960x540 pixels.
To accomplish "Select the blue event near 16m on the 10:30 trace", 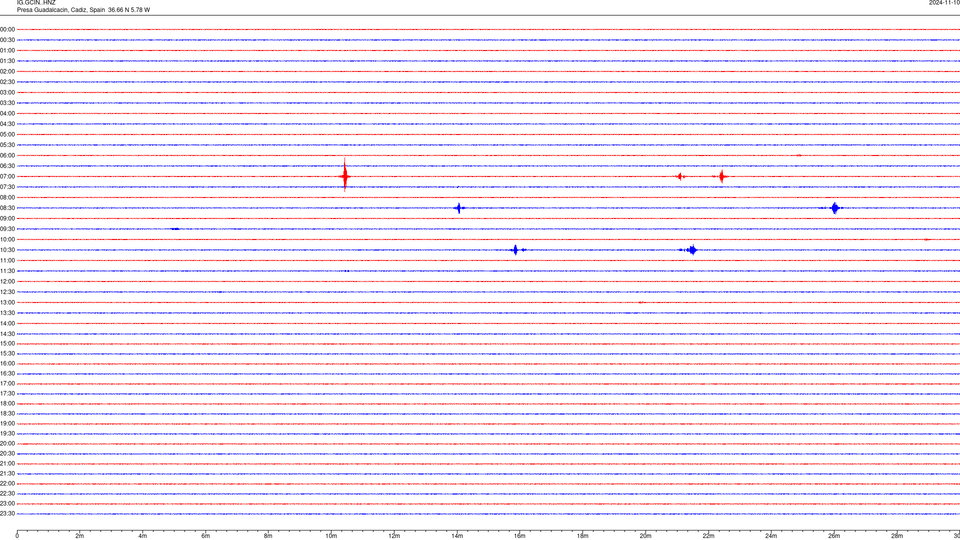I will [x=516, y=250].
